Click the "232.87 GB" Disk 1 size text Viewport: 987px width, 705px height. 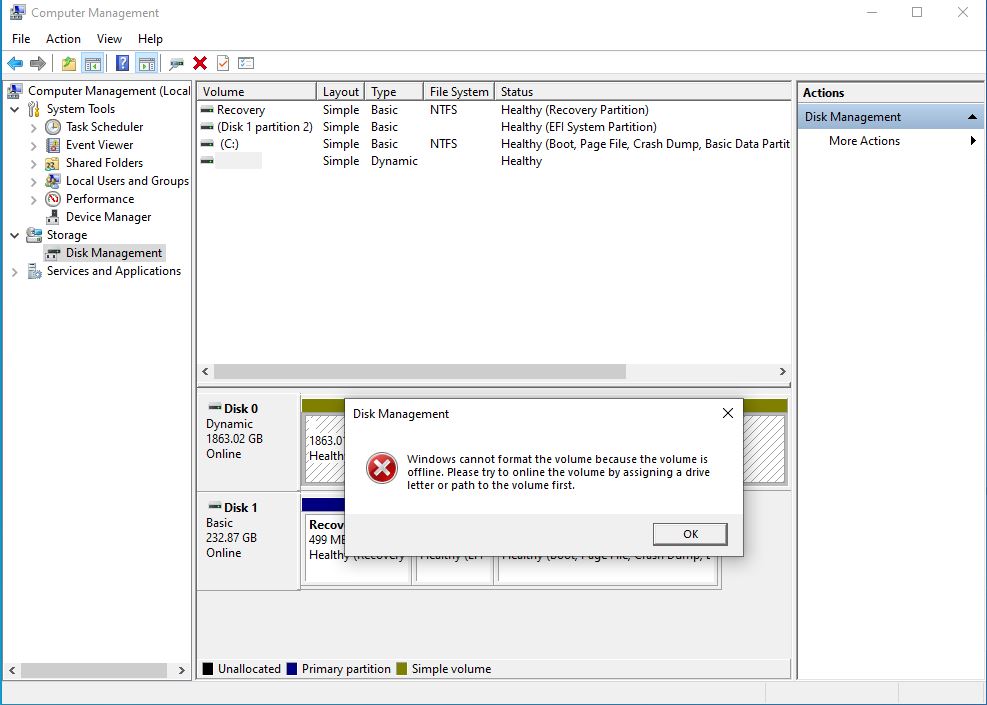[x=231, y=538]
